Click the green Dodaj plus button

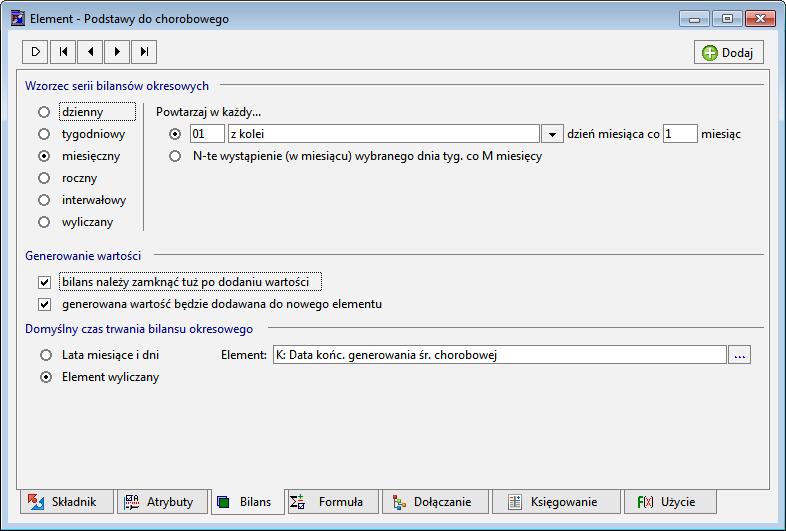tap(729, 52)
